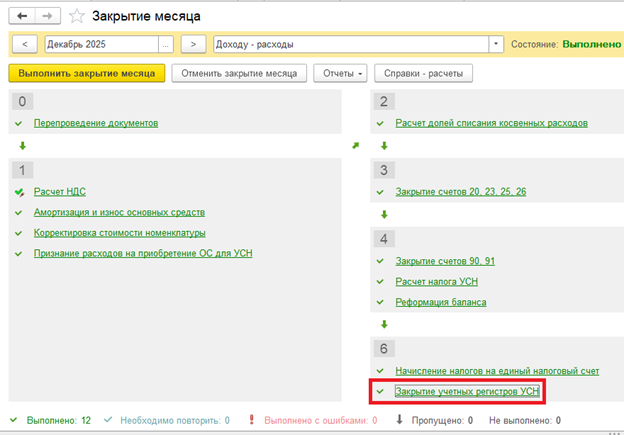Click checkmark beside Амортизация и износ
This screenshot has height=435, width=624.
pos(18,213)
